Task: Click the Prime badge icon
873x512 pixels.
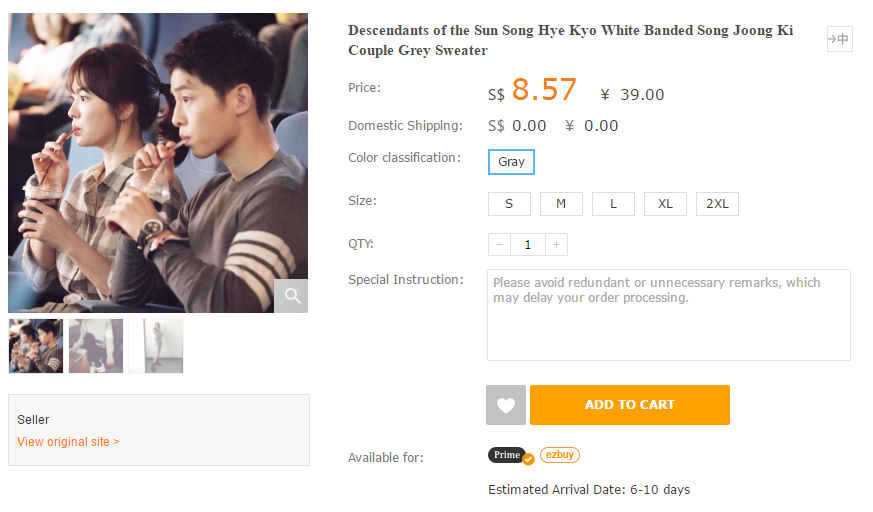Action: pos(509,455)
